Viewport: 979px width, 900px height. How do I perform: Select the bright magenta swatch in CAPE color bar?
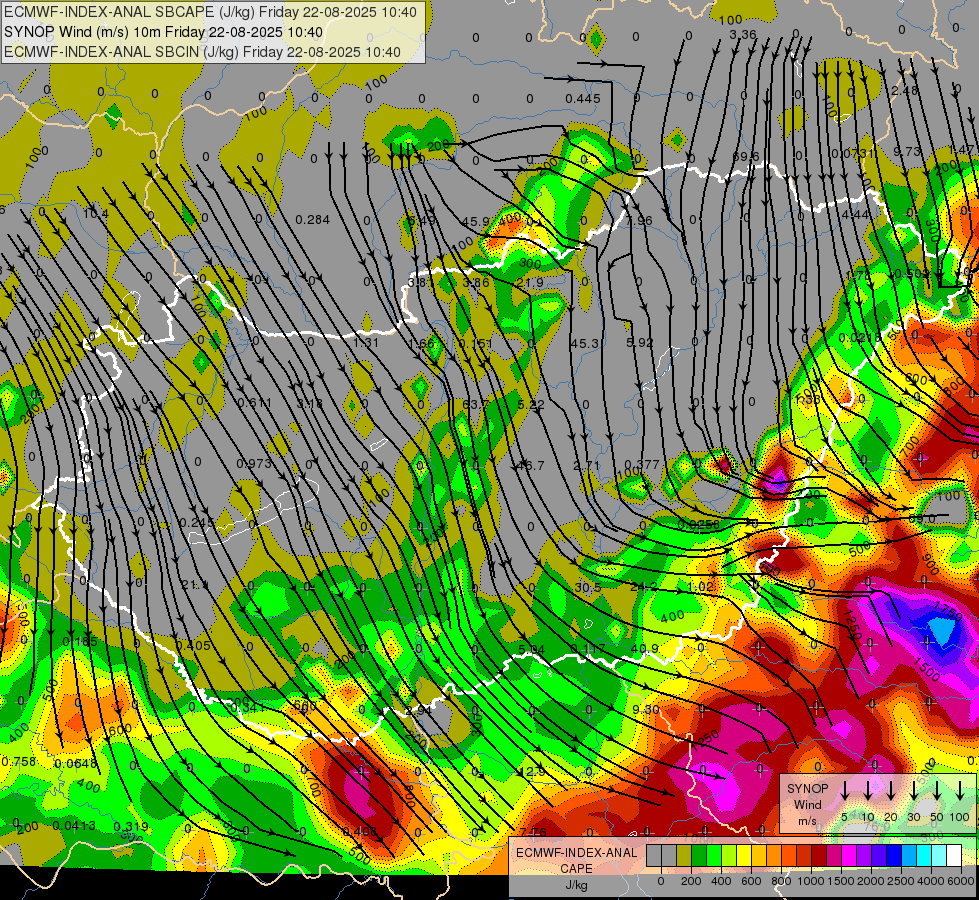tap(849, 856)
